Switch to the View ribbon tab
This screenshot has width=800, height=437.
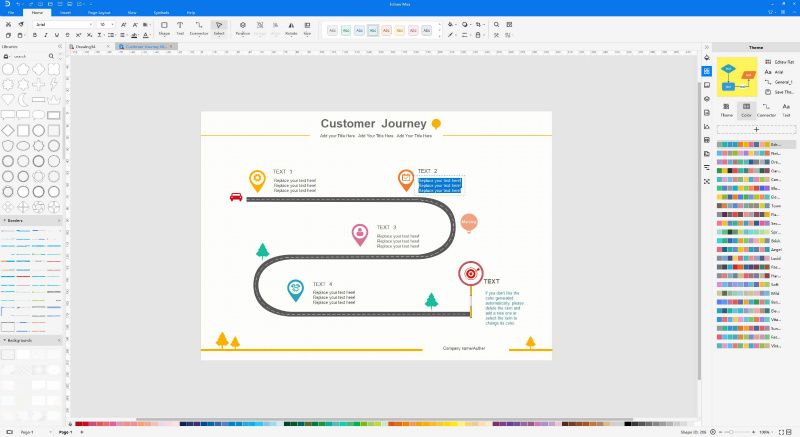pyautogui.click(x=132, y=12)
